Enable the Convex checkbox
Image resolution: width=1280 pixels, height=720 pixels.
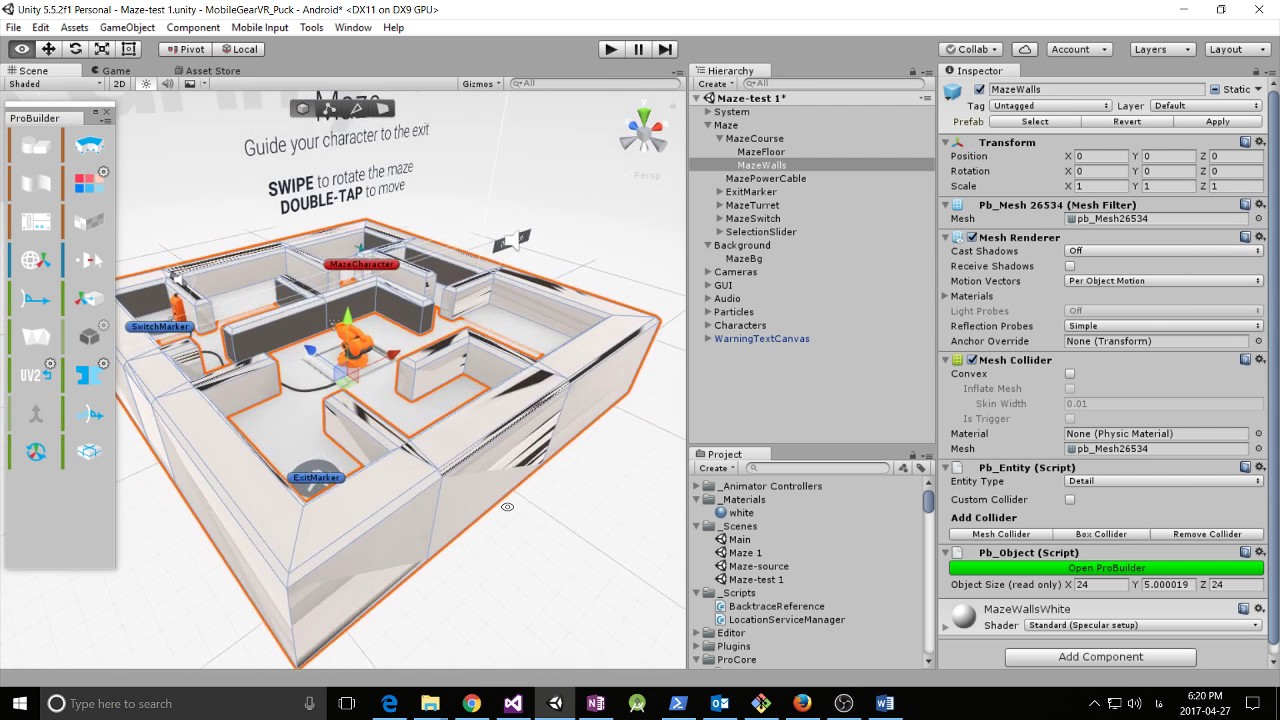pos(1070,374)
